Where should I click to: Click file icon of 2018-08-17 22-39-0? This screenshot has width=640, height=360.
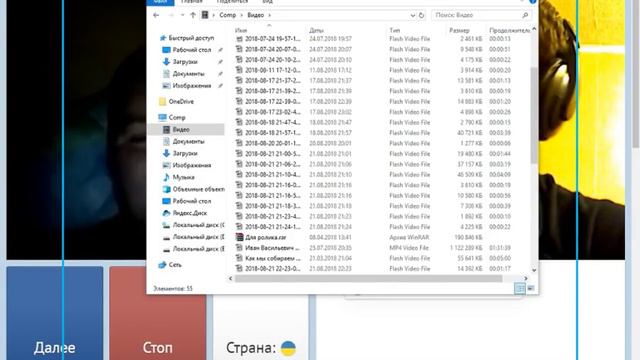[239, 101]
